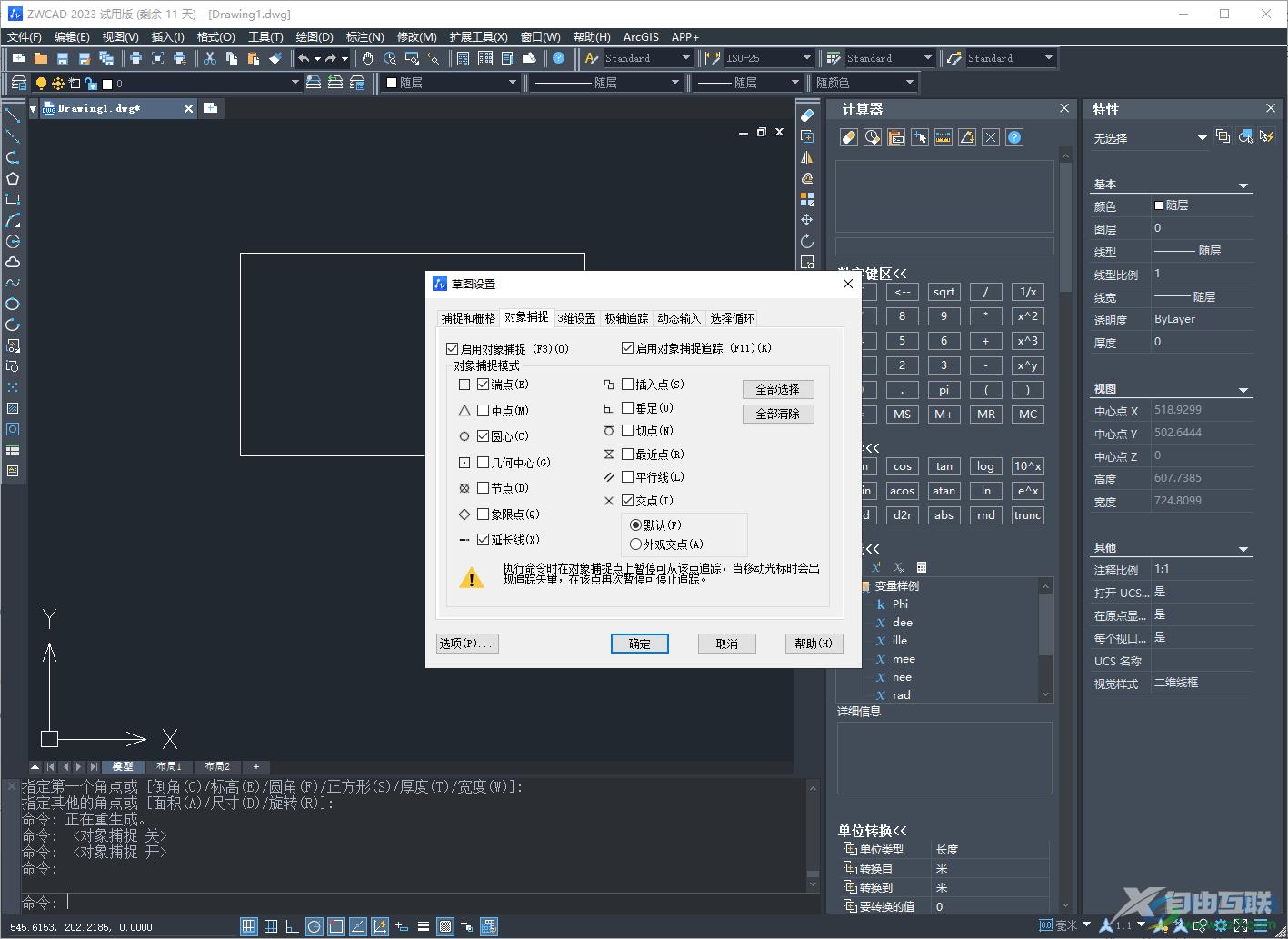Click the 选项(P)... button
Viewport: 1288px width, 939px height.
pos(467,644)
